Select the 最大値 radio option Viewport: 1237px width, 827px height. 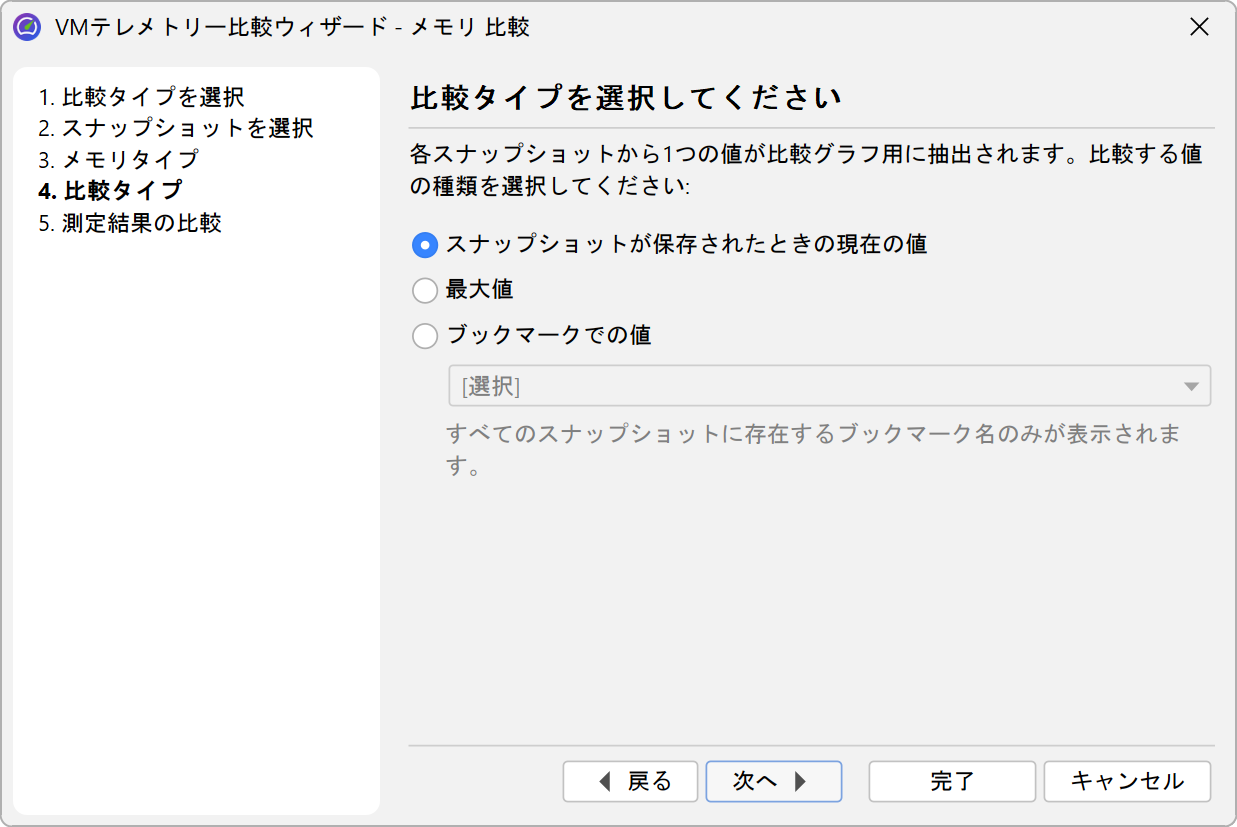pyautogui.click(x=425, y=290)
